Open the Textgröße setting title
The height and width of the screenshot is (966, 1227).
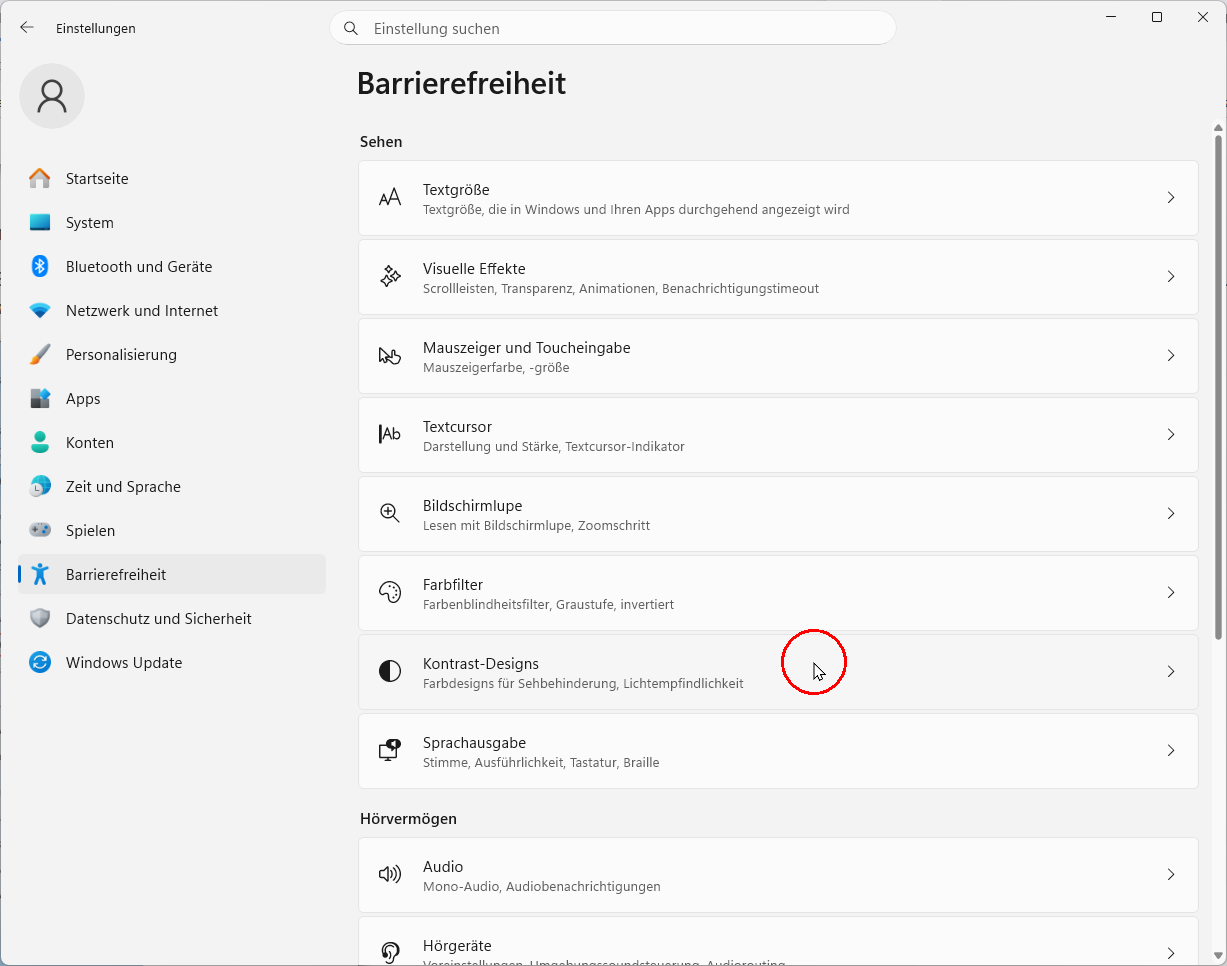[456, 190]
